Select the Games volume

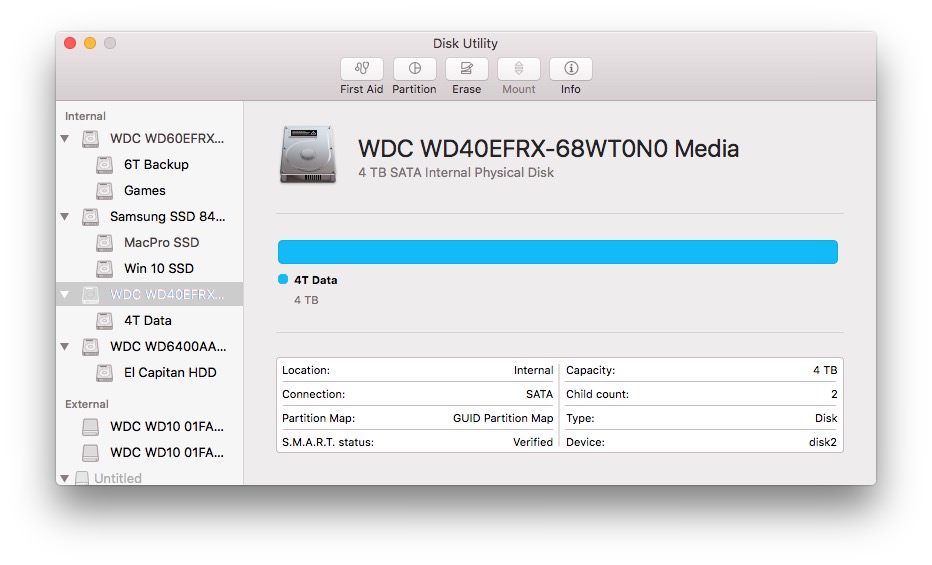pos(145,191)
